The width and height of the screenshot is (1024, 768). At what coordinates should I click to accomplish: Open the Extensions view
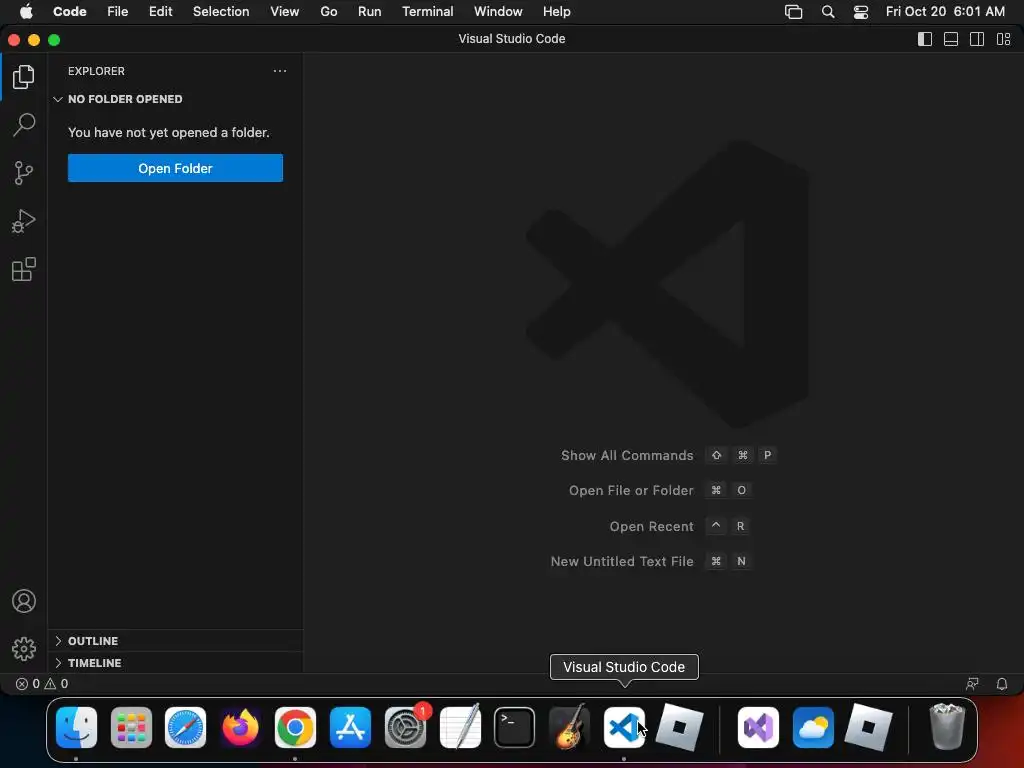coord(24,269)
